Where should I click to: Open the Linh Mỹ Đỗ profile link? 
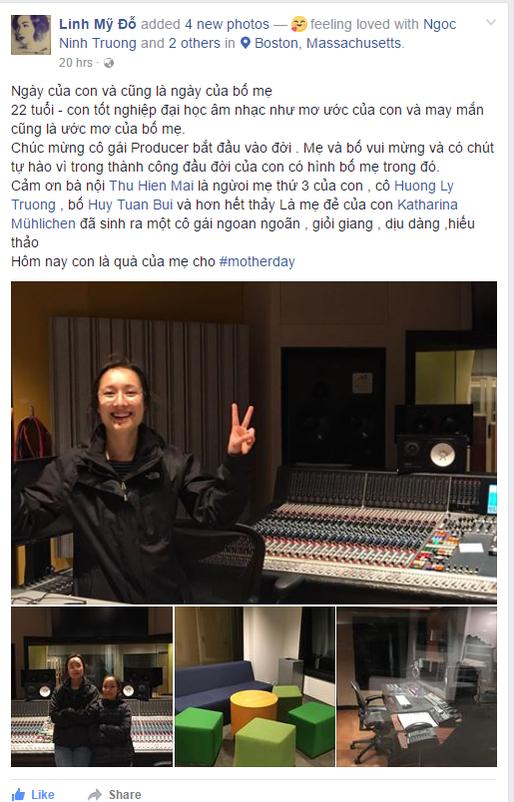(98, 24)
